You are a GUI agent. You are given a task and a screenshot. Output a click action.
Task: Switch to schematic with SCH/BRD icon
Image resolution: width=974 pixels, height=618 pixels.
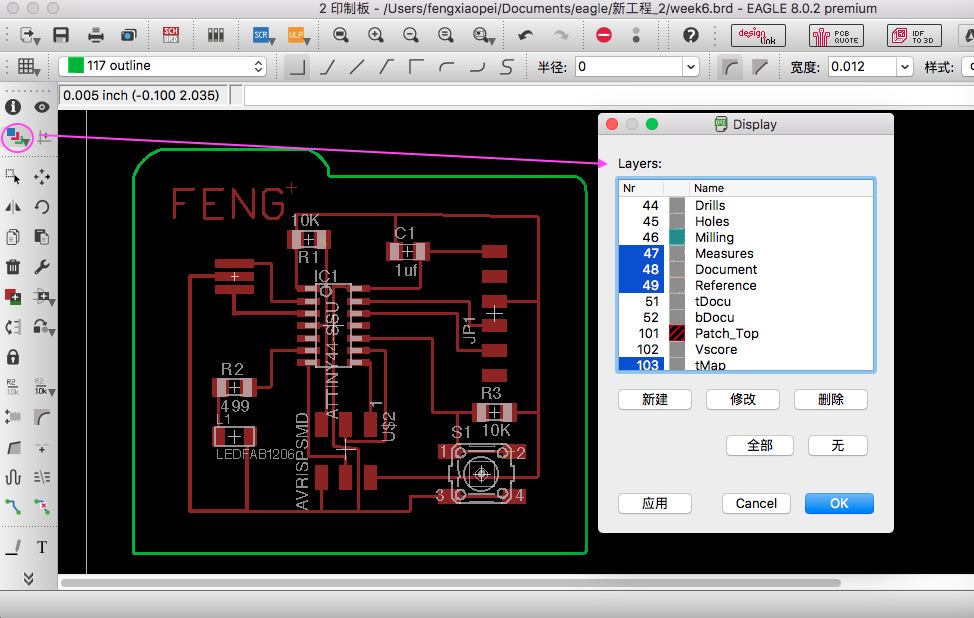coord(171,35)
